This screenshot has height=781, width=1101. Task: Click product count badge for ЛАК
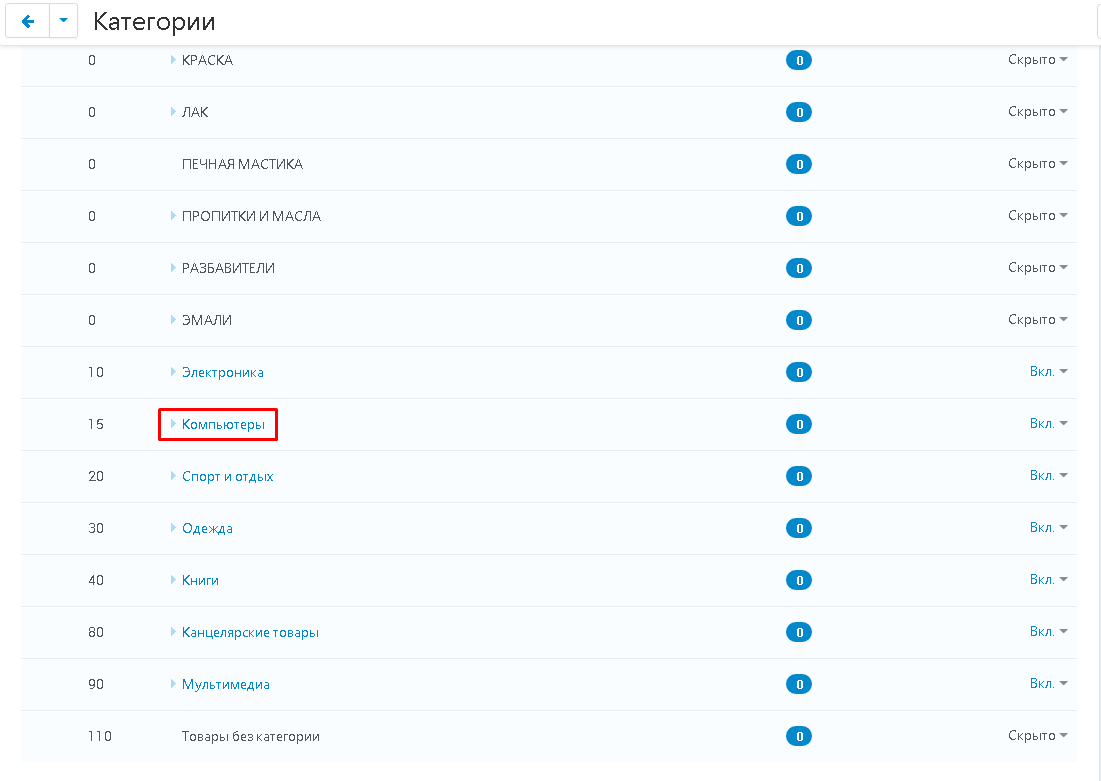pos(799,112)
